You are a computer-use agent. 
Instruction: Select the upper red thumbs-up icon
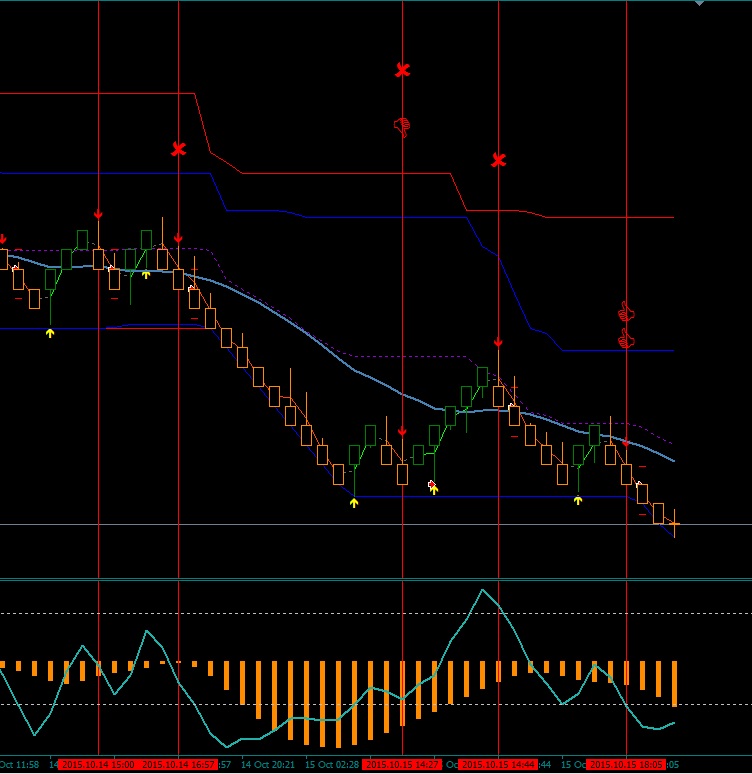[x=626, y=312]
